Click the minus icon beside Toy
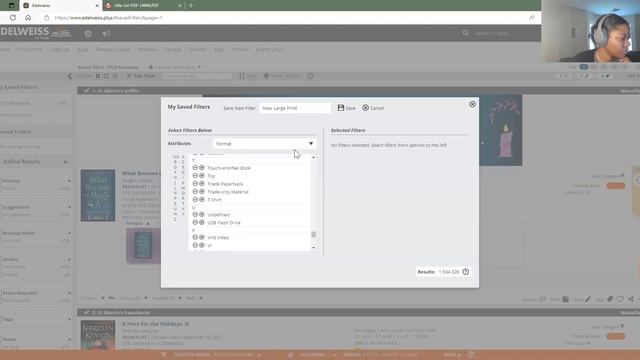 (195, 176)
